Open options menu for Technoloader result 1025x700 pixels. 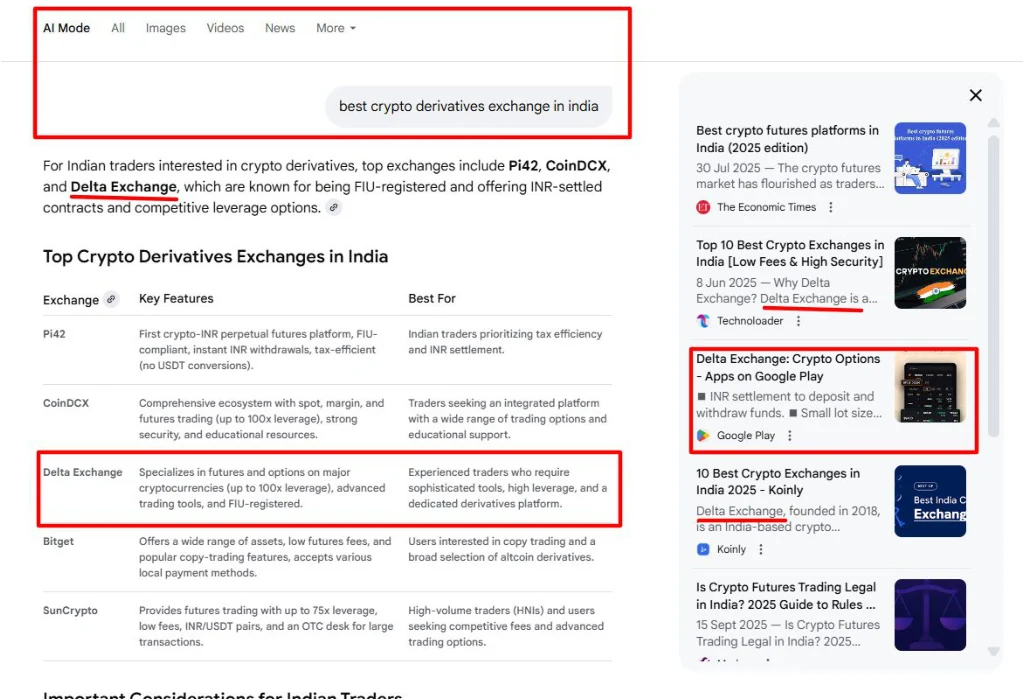click(x=798, y=321)
